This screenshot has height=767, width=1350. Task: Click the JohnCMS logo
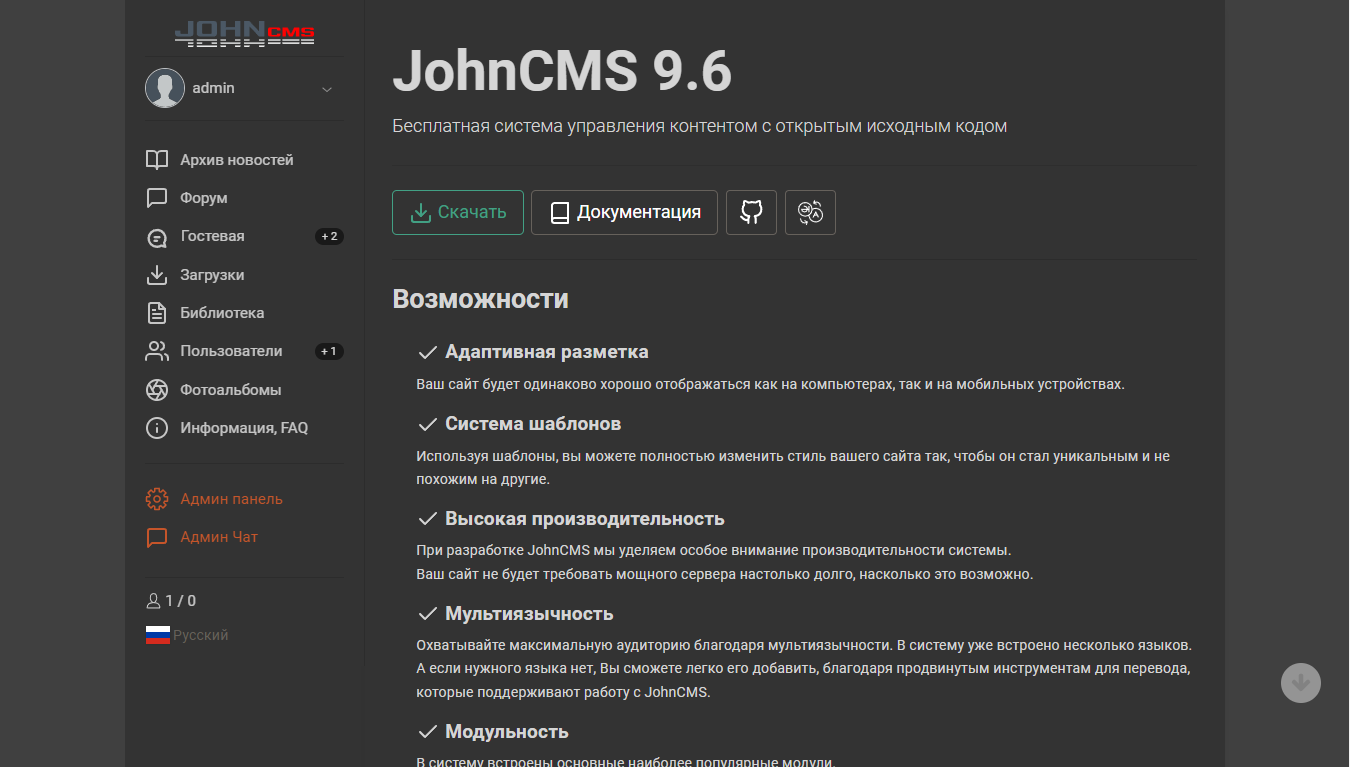245,35
